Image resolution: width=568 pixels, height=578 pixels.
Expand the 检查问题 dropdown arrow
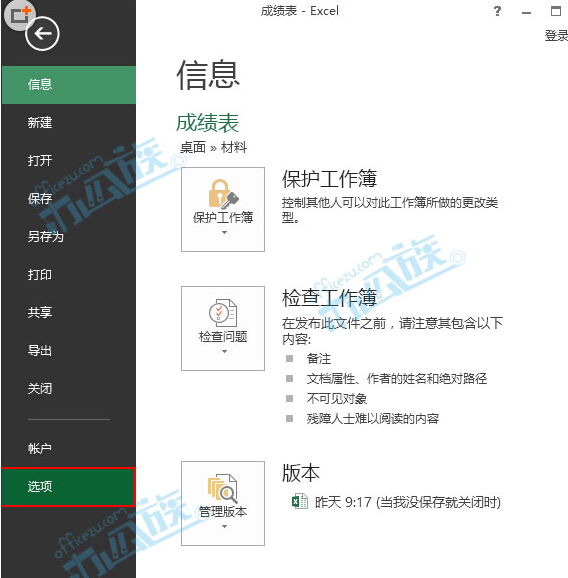(x=224, y=352)
